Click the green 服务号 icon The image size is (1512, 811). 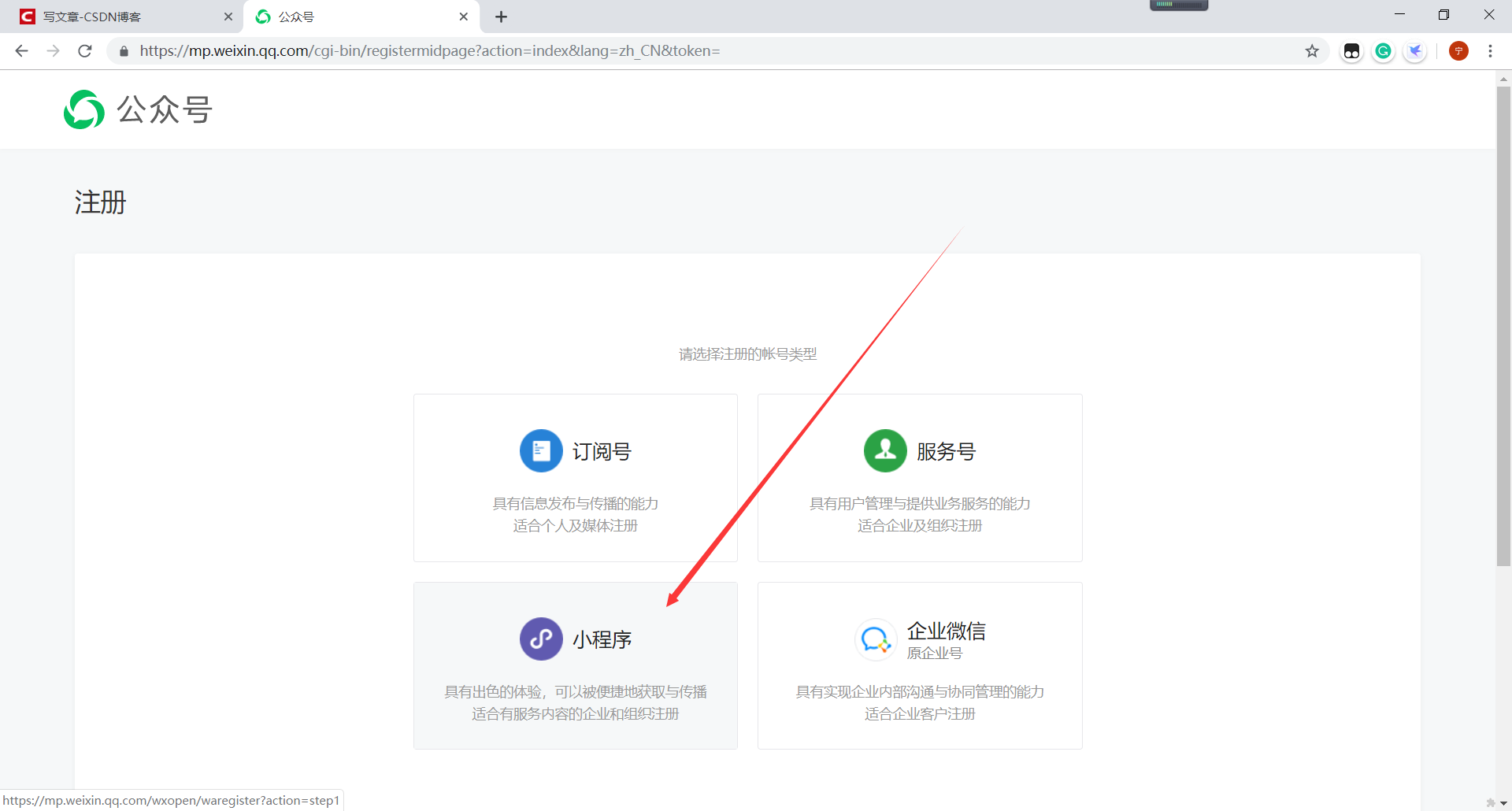tap(885, 450)
